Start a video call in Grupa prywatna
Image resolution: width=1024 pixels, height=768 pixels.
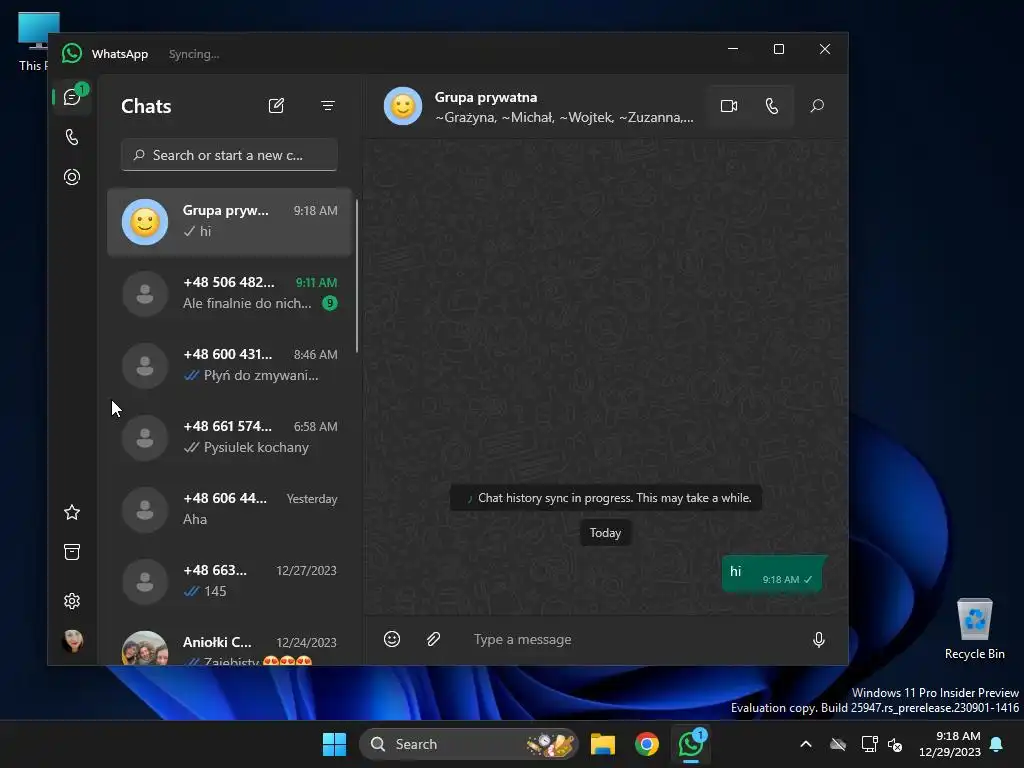coord(729,106)
